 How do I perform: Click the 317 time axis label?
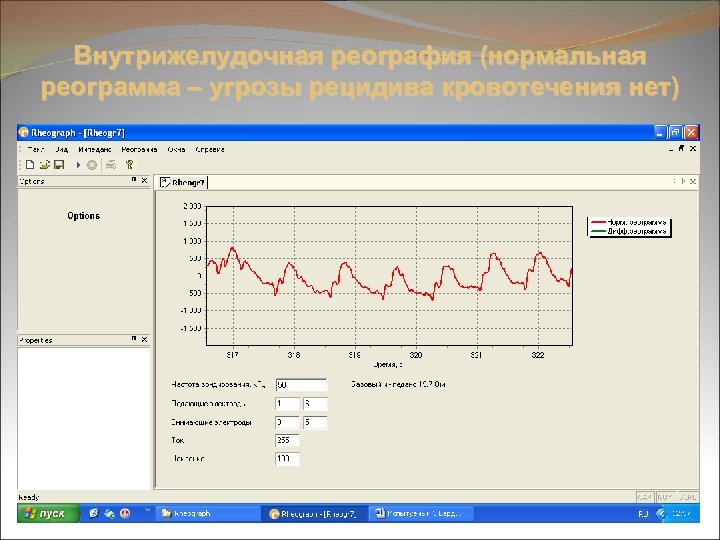tap(233, 355)
